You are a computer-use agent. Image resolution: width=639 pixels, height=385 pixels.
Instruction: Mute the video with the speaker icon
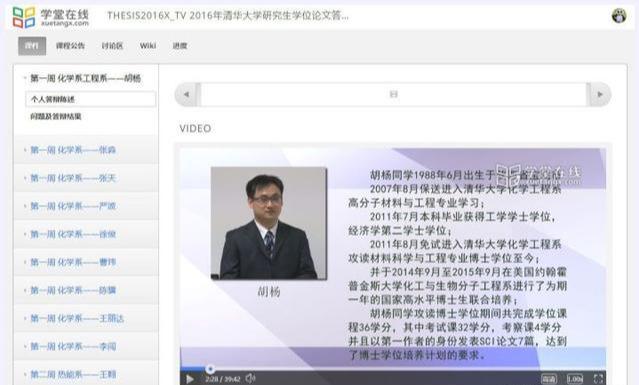click(x=251, y=378)
